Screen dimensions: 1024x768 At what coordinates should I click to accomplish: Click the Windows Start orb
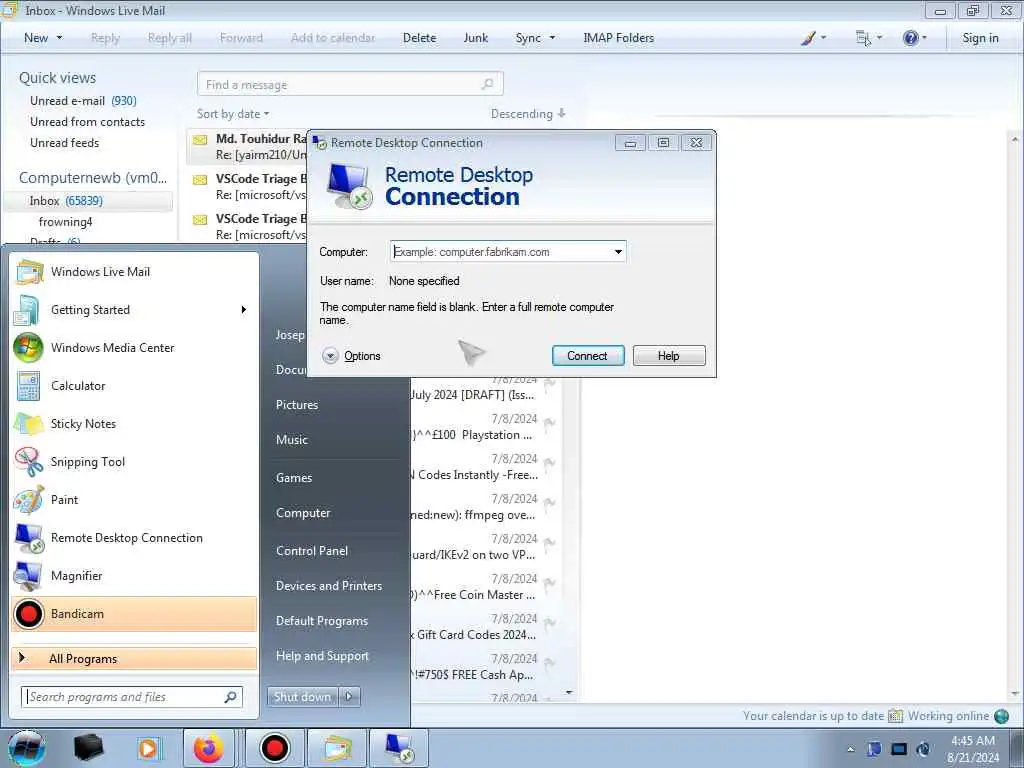[26, 748]
